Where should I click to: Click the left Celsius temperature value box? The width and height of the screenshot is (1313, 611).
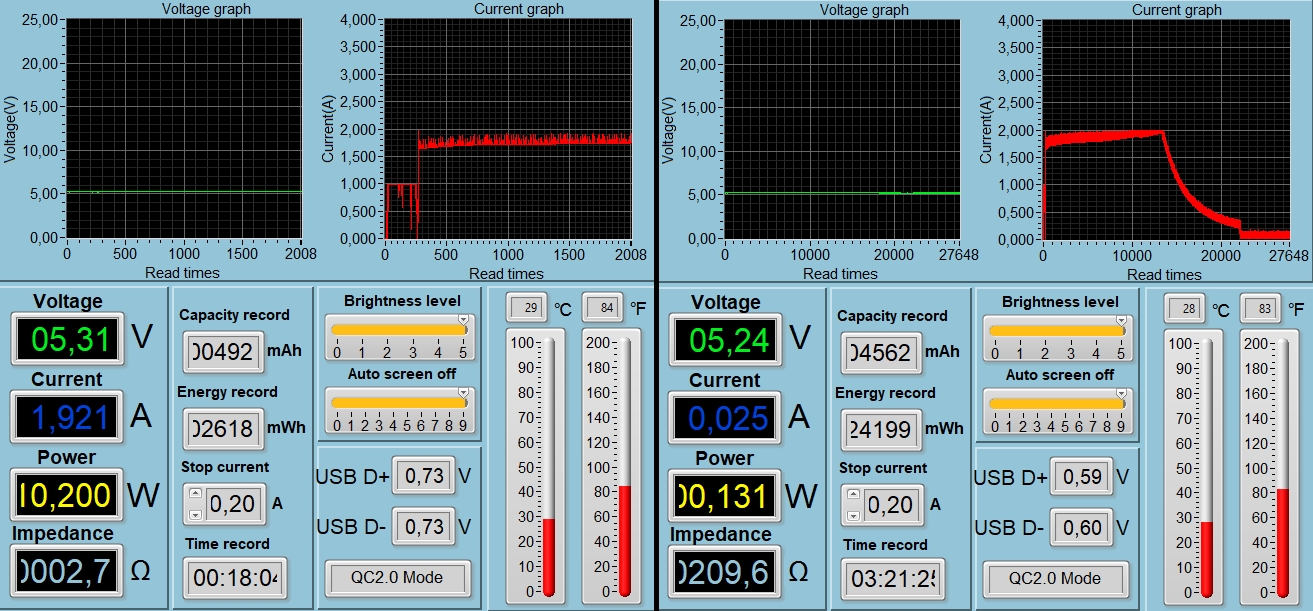pyautogui.click(x=526, y=307)
